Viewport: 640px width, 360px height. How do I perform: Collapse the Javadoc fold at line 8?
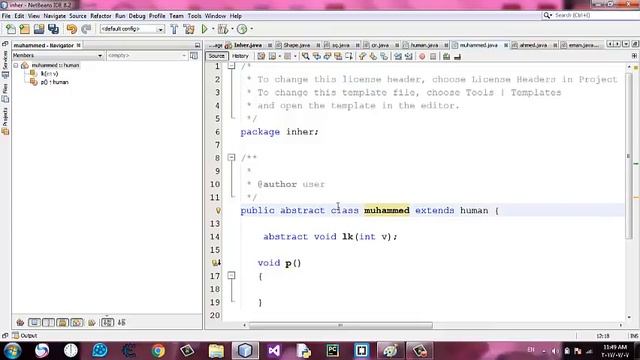tap(231, 157)
